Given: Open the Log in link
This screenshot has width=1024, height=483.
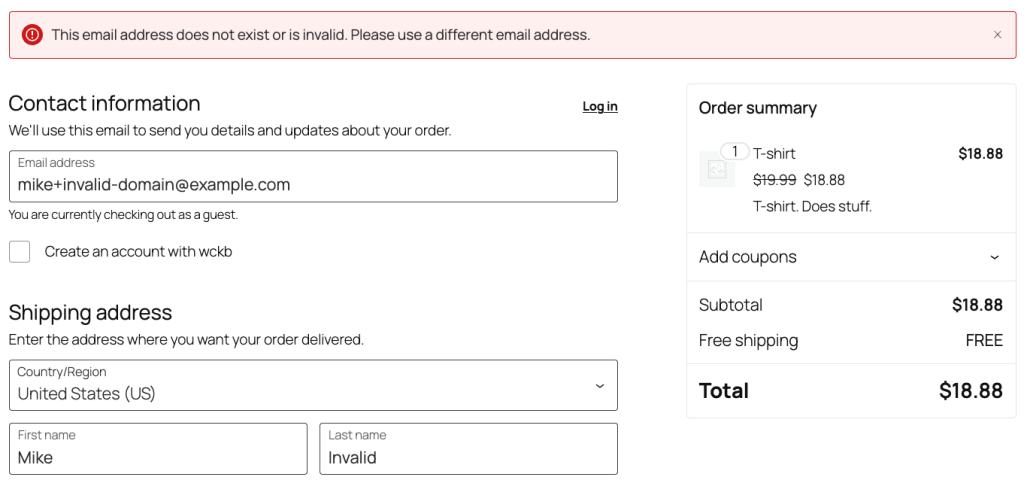Looking at the screenshot, I should point(599,106).
